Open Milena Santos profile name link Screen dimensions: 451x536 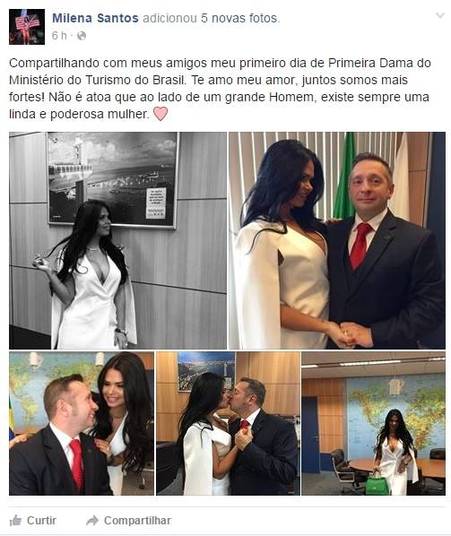[x=95, y=18]
